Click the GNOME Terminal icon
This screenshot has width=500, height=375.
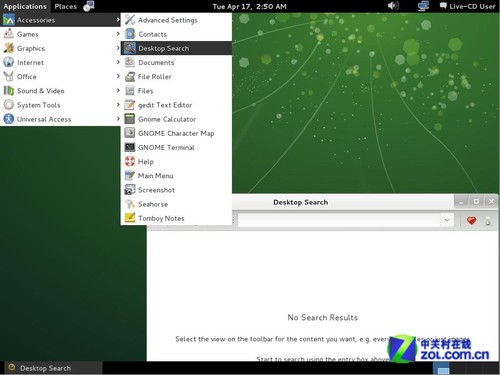coord(130,147)
